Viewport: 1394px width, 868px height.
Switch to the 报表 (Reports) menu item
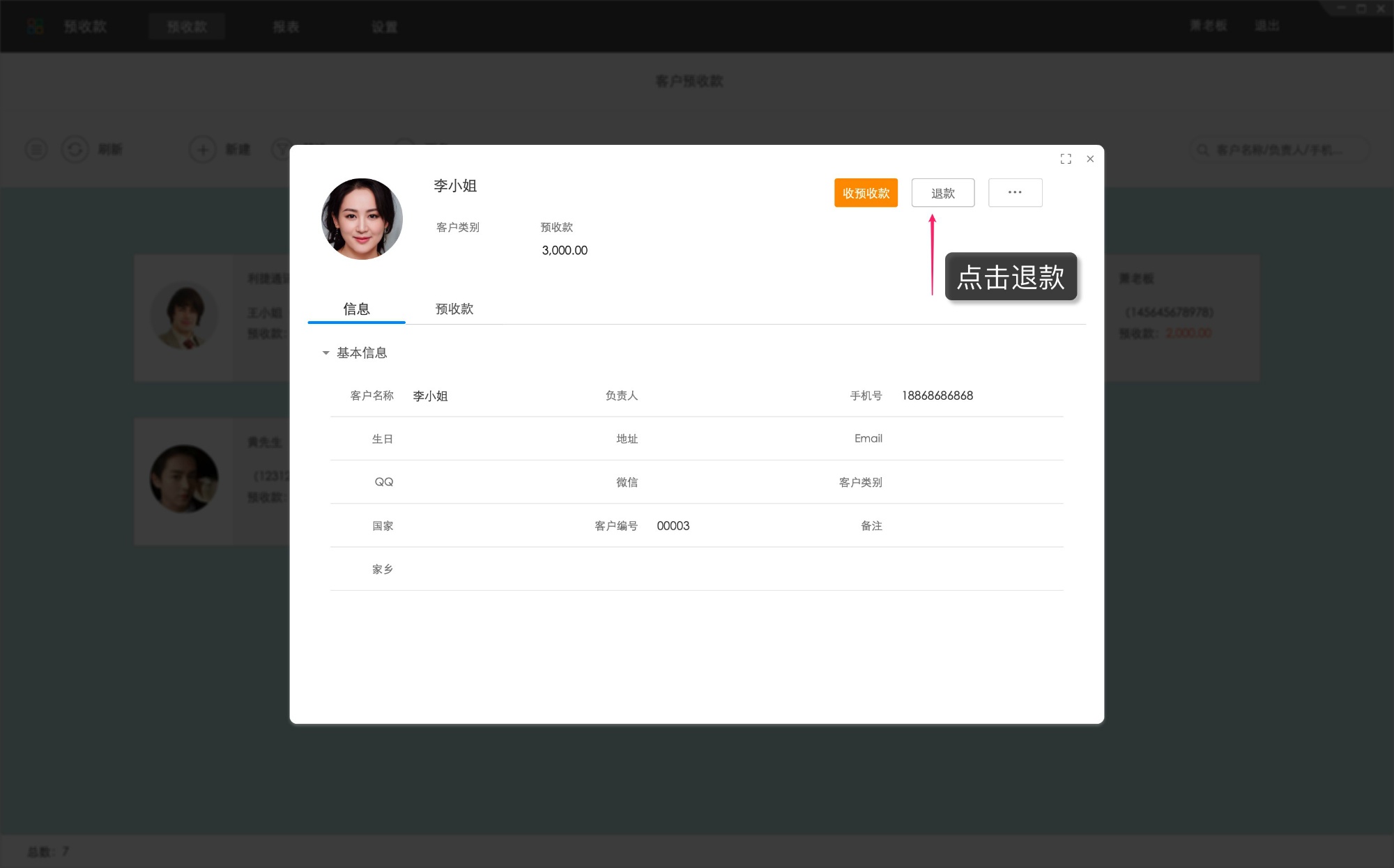point(286,26)
